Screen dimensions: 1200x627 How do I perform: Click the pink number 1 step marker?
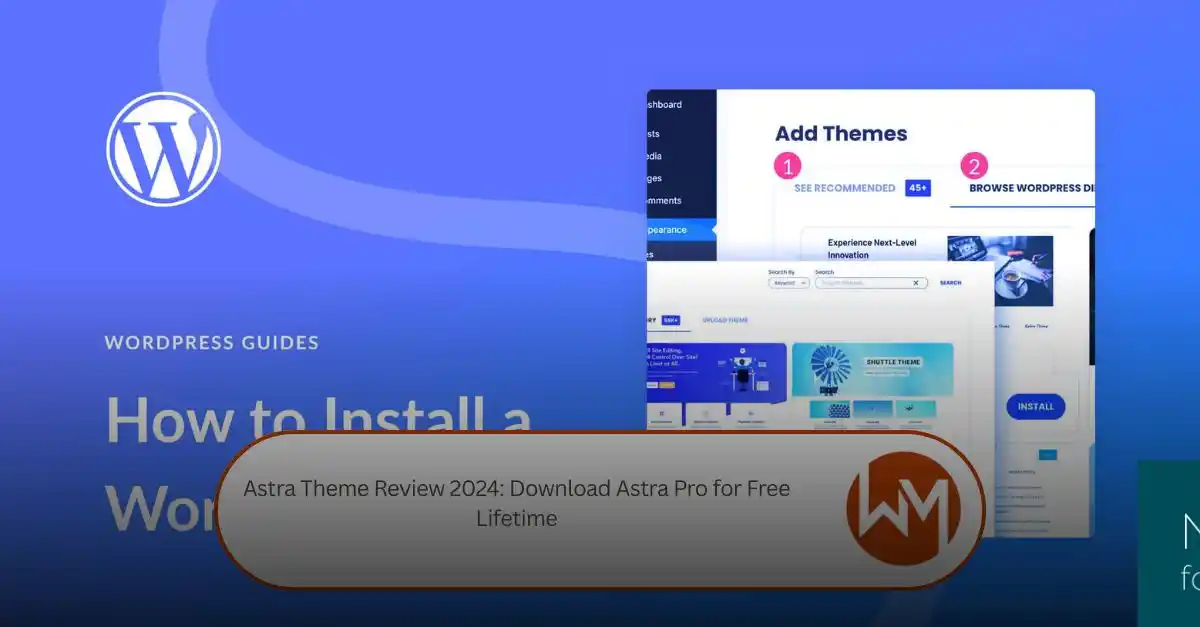click(x=789, y=165)
